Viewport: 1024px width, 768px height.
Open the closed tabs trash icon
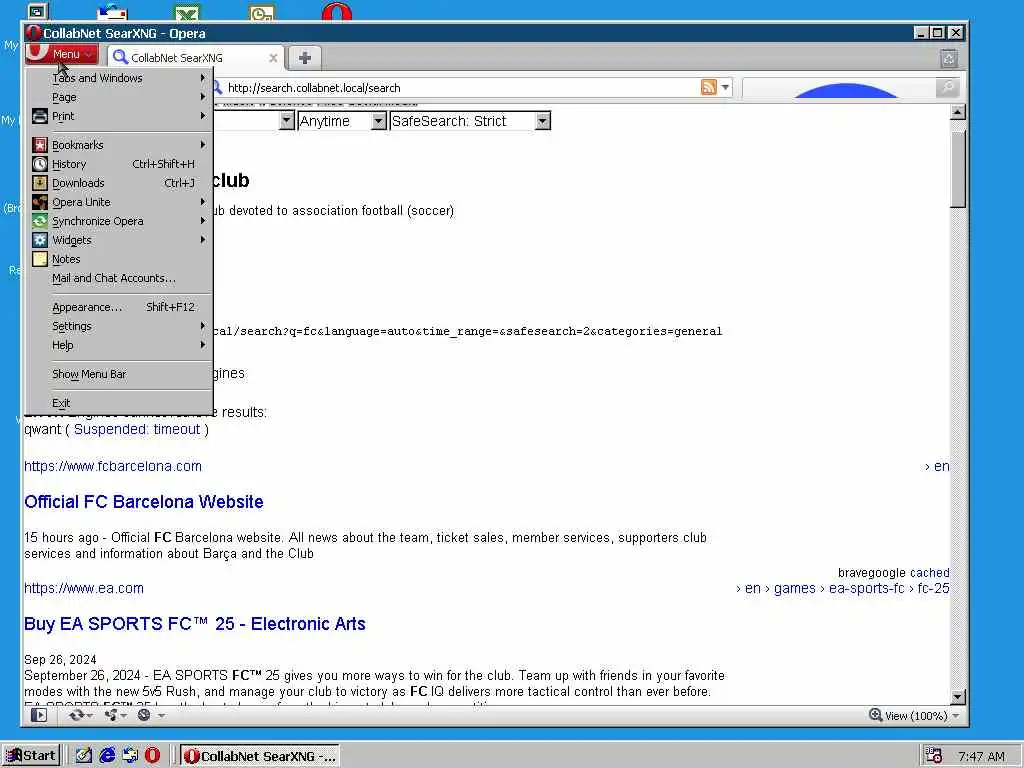[x=949, y=58]
